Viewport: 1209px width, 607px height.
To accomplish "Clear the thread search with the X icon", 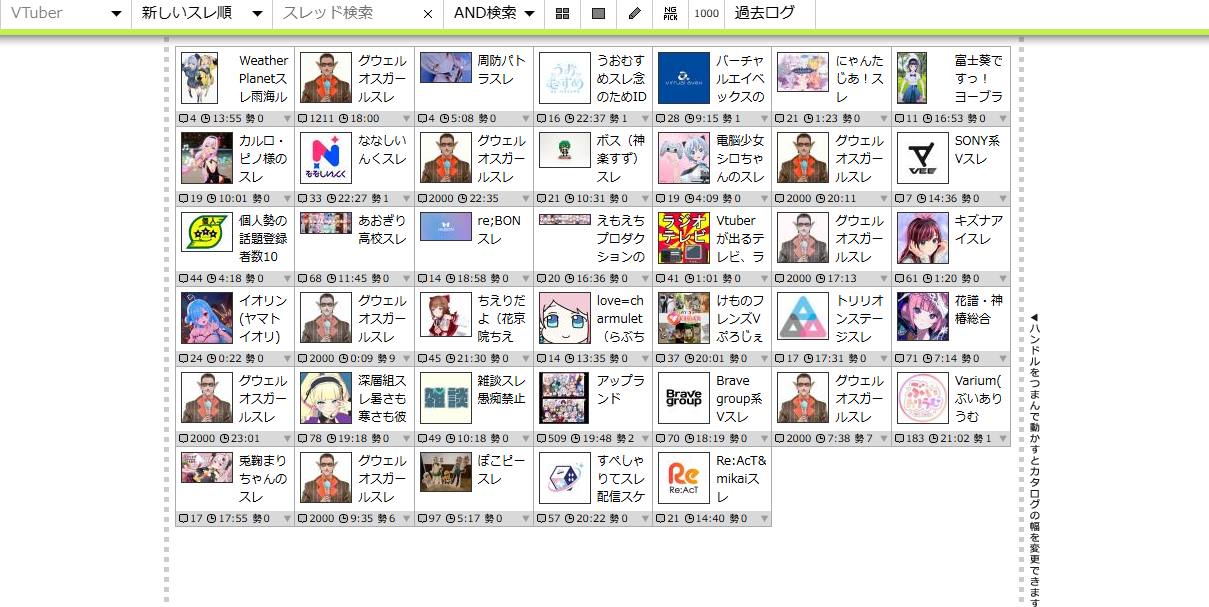I will coord(428,14).
